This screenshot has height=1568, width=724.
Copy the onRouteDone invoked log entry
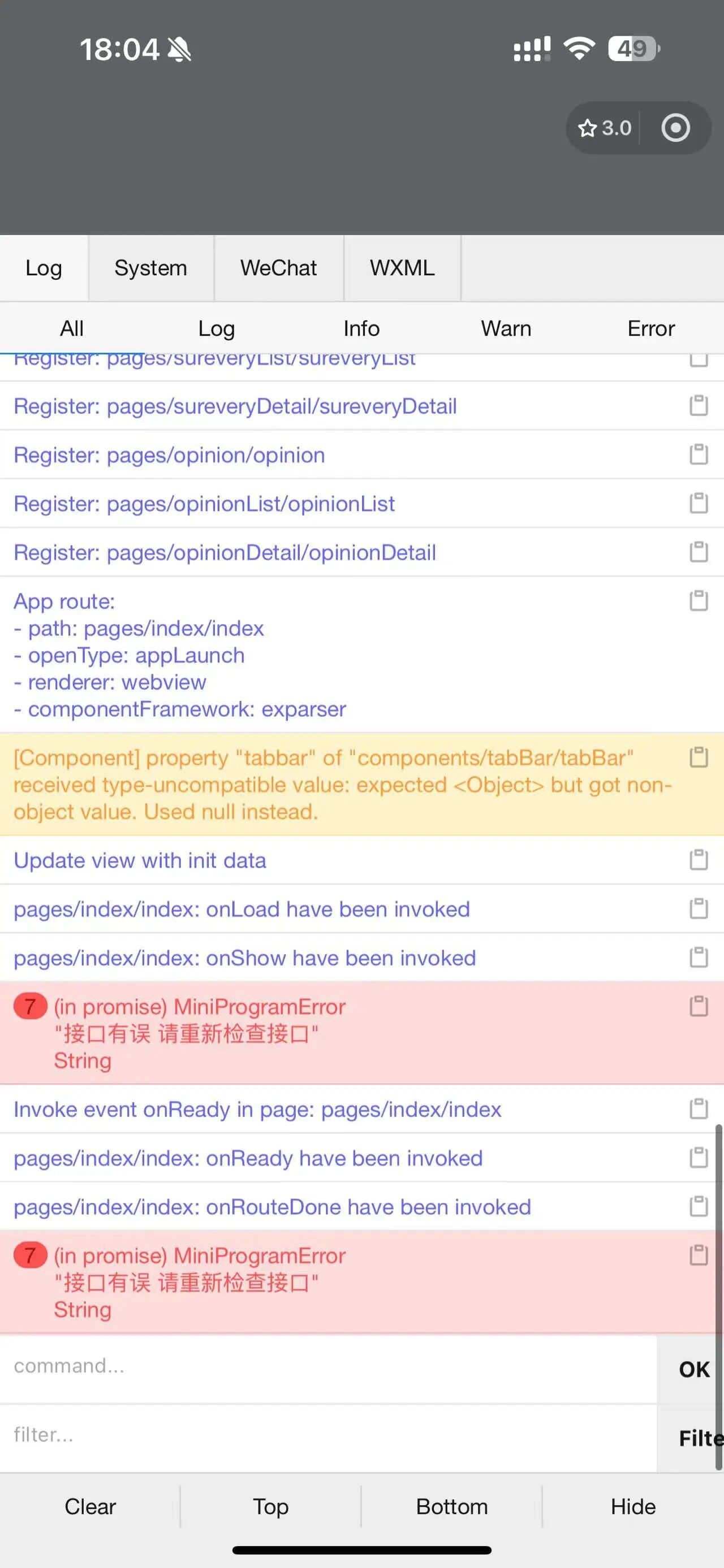(699, 1206)
